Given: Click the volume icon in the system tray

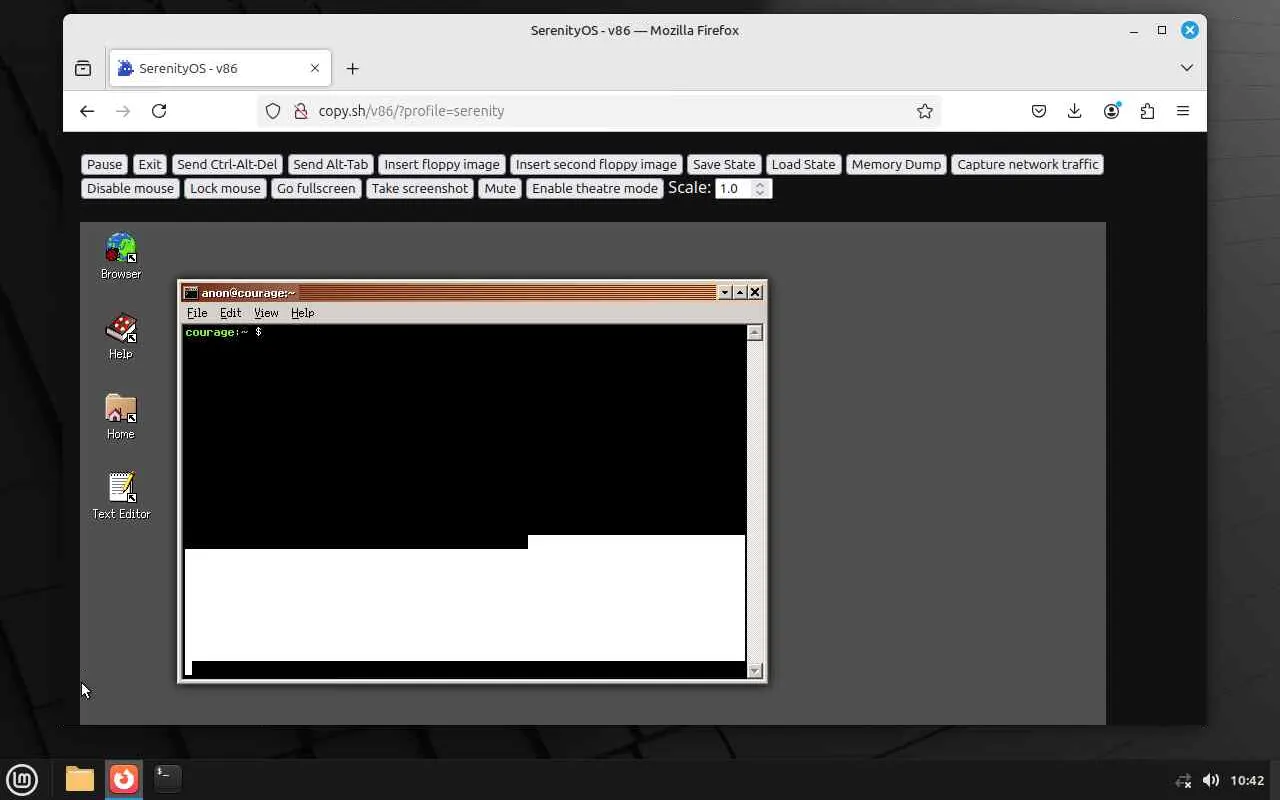Looking at the screenshot, I should click(x=1210, y=780).
